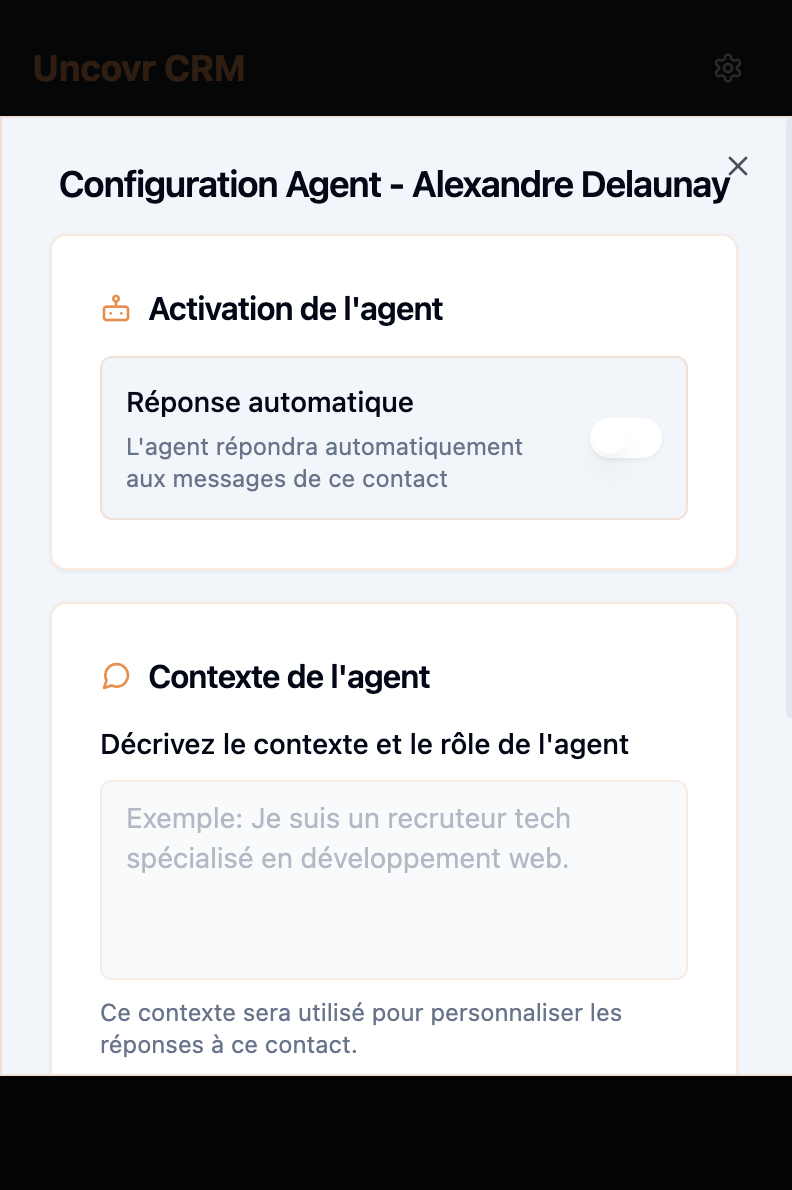Image resolution: width=792 pixels, height=1190 pixels.
Task: Click the "Ce contexte sera utilisé" helper text
Action: click(361, 1013)
